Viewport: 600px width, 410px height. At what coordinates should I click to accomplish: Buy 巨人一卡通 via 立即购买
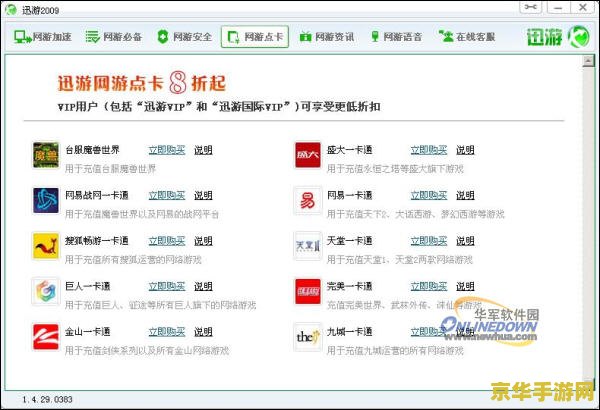(167, 286)
